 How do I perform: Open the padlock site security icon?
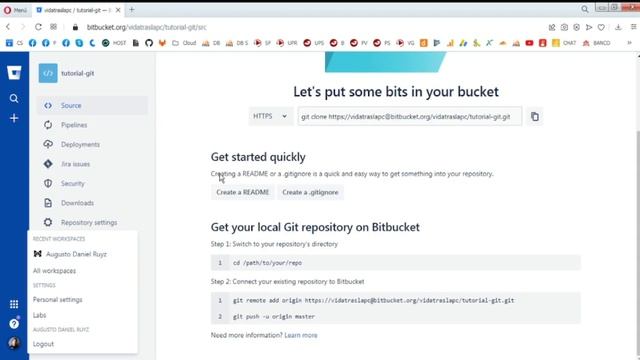[75, 27]
